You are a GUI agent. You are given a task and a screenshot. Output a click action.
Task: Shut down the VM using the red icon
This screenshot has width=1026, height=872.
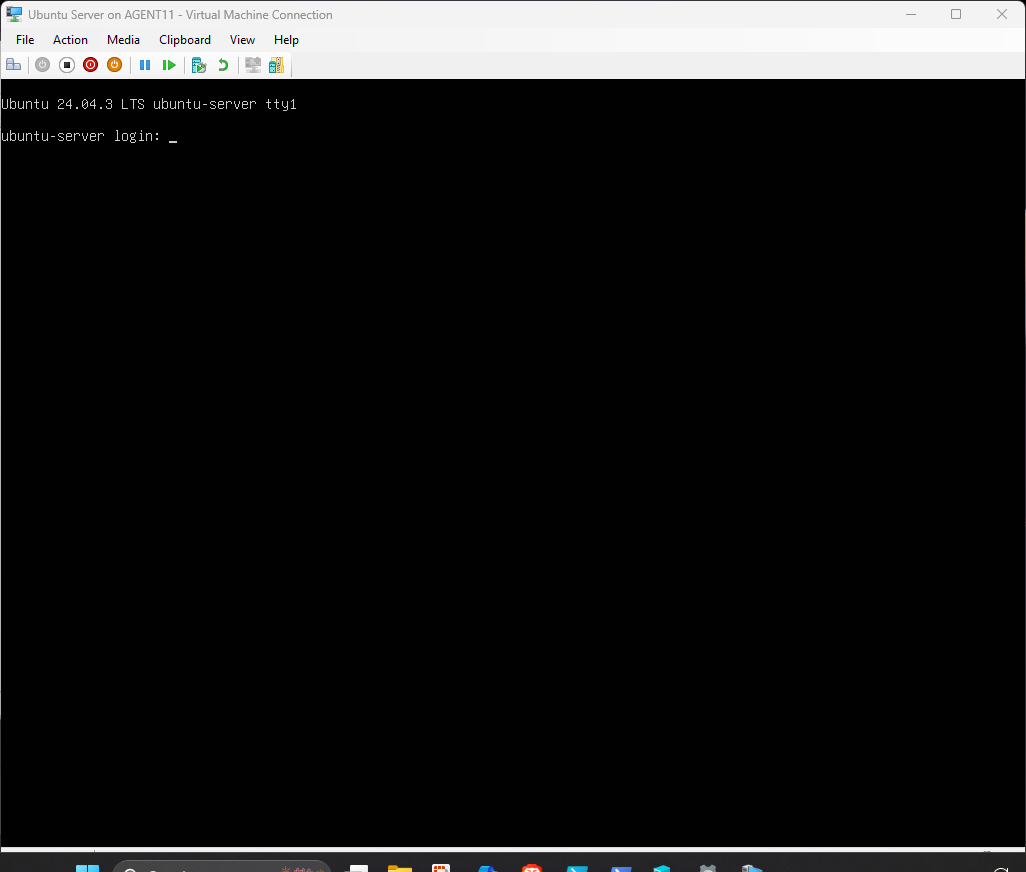coord(91,65)
